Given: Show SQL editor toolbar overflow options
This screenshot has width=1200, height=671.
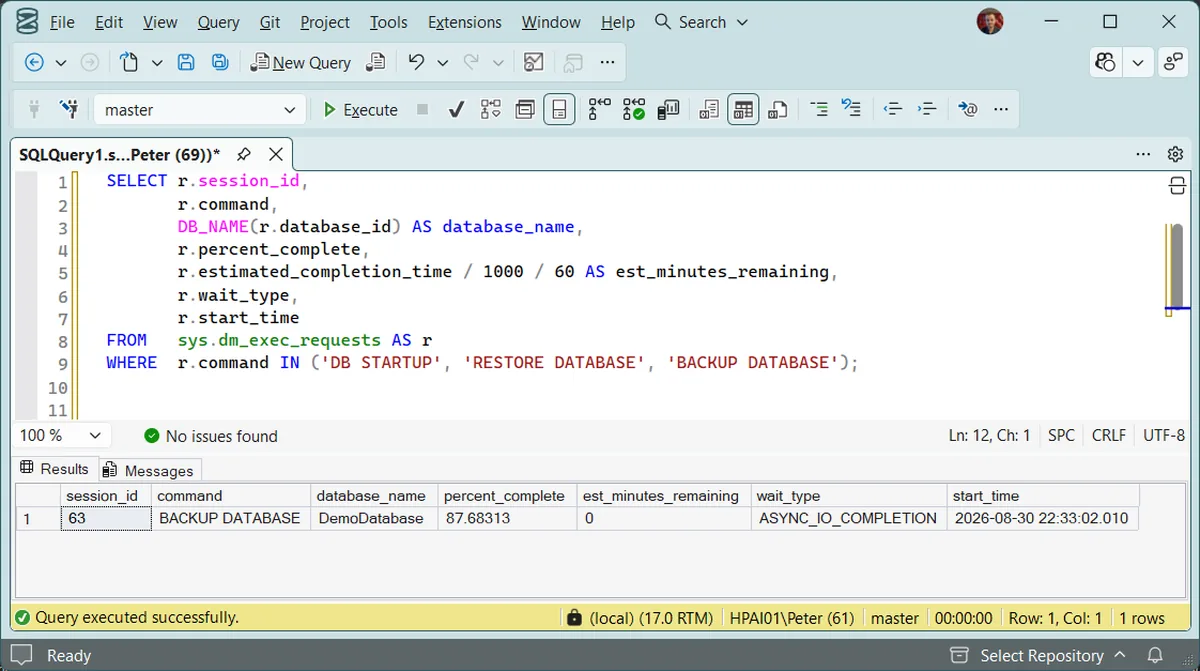Looking at the screenshot, I should tap(1001, 109).
